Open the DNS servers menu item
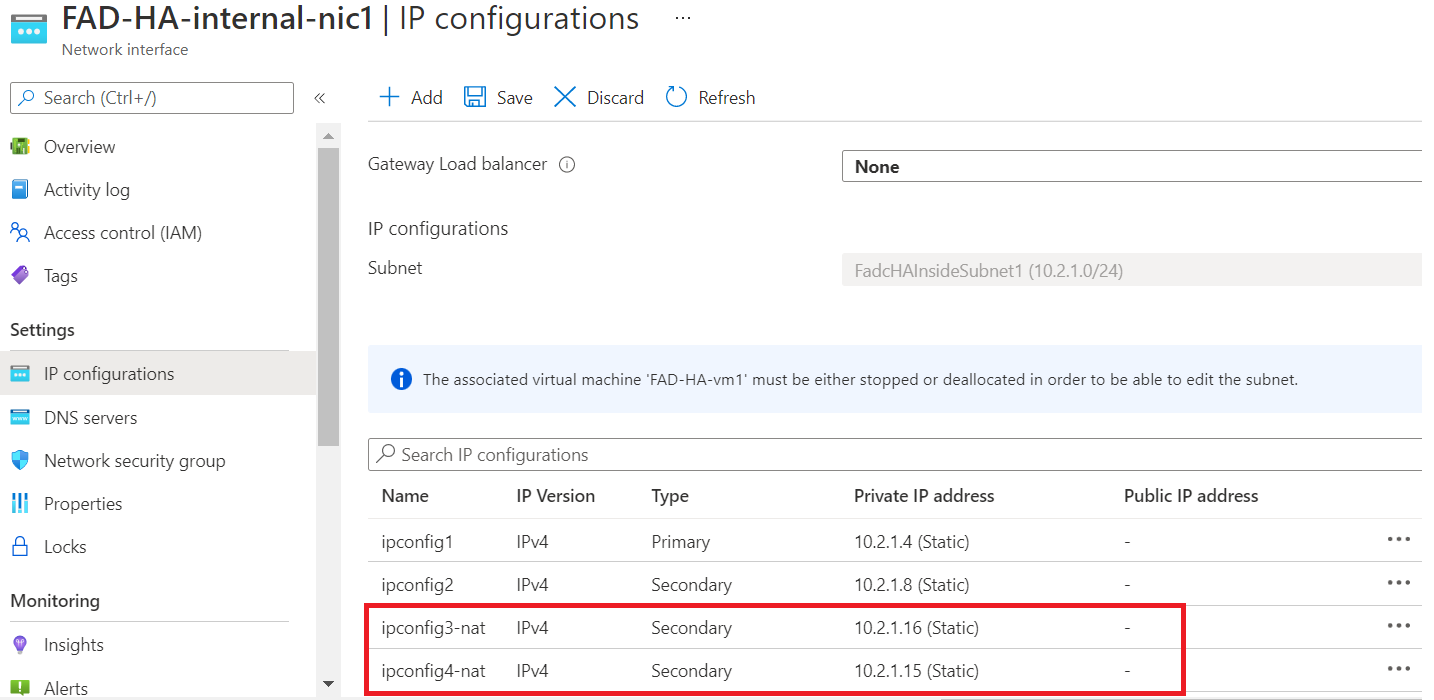The image size is (1434, 700). point(90,418)
